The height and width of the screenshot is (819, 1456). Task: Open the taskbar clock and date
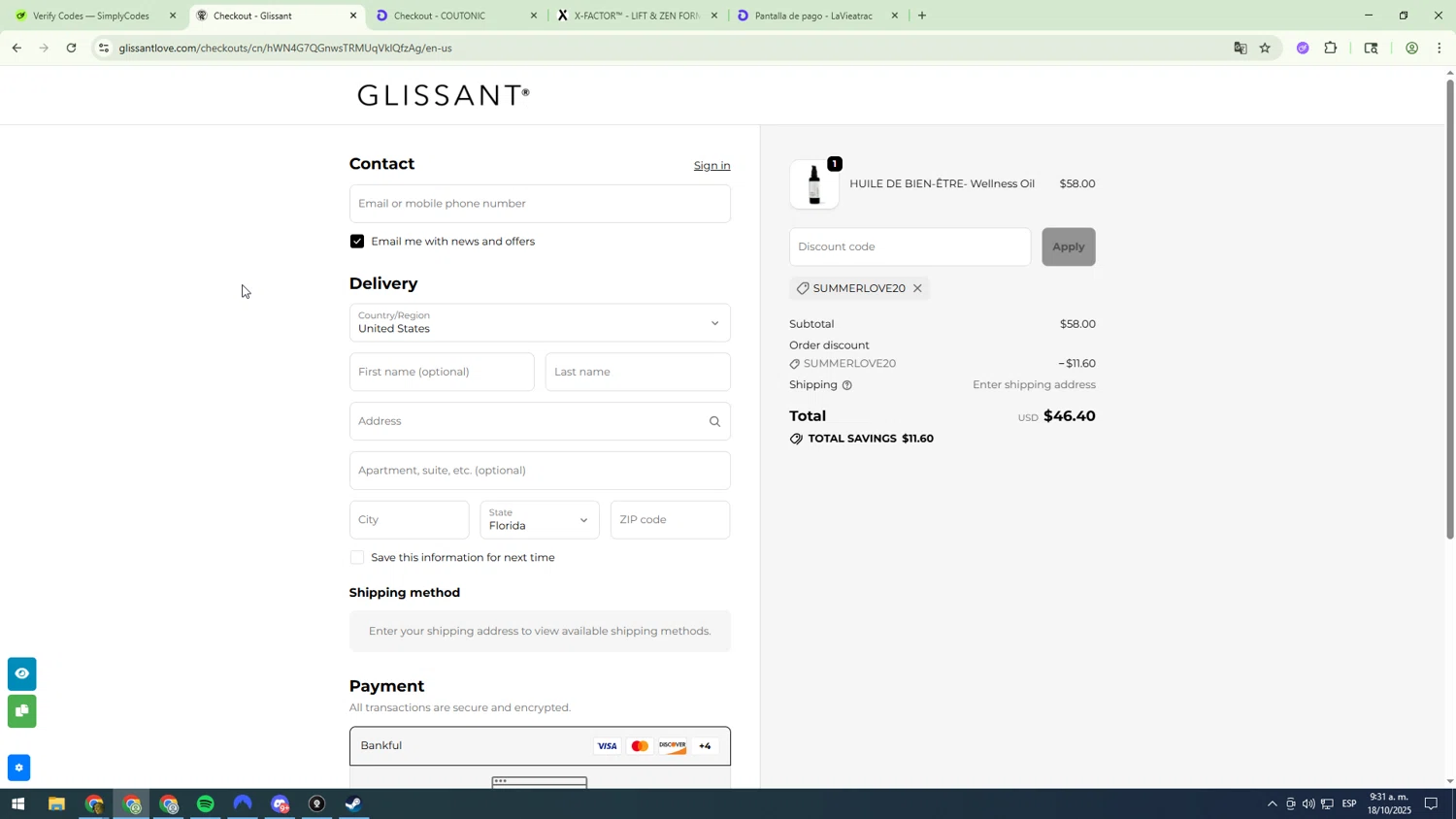[1388, 803]
